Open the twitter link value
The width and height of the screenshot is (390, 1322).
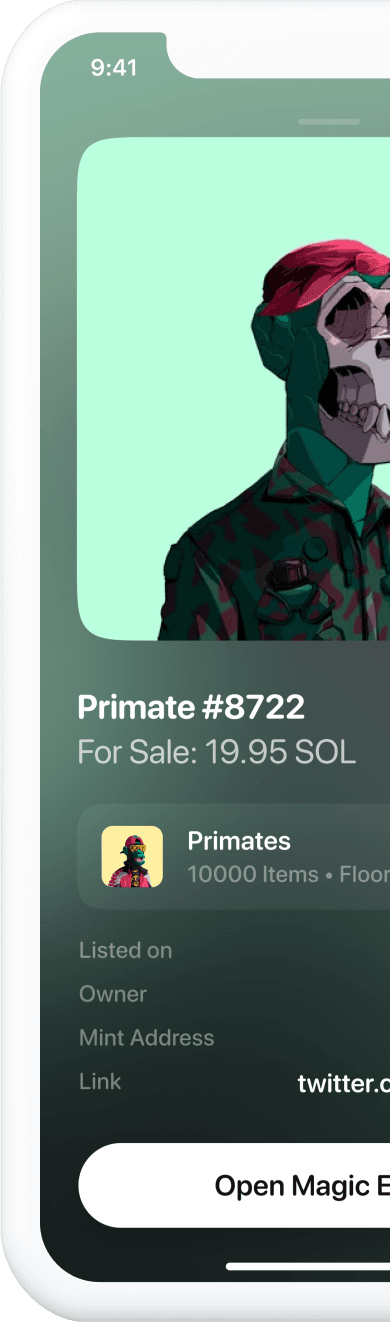coord(343,1083)
